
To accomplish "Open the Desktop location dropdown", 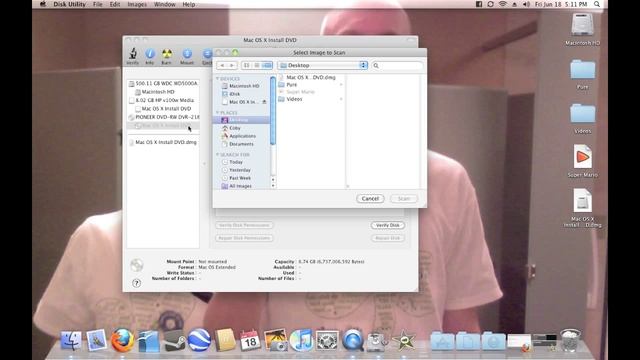I will [x=322, y=65].
